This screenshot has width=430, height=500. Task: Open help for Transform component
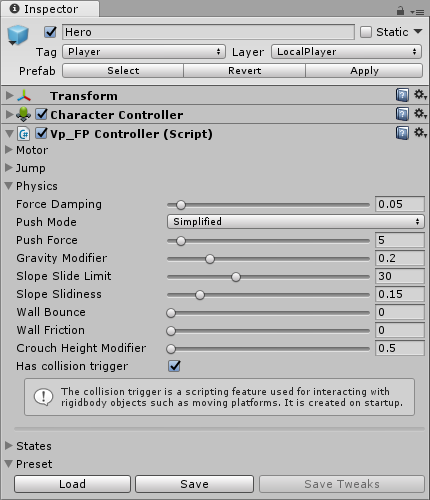pos(402,95)
